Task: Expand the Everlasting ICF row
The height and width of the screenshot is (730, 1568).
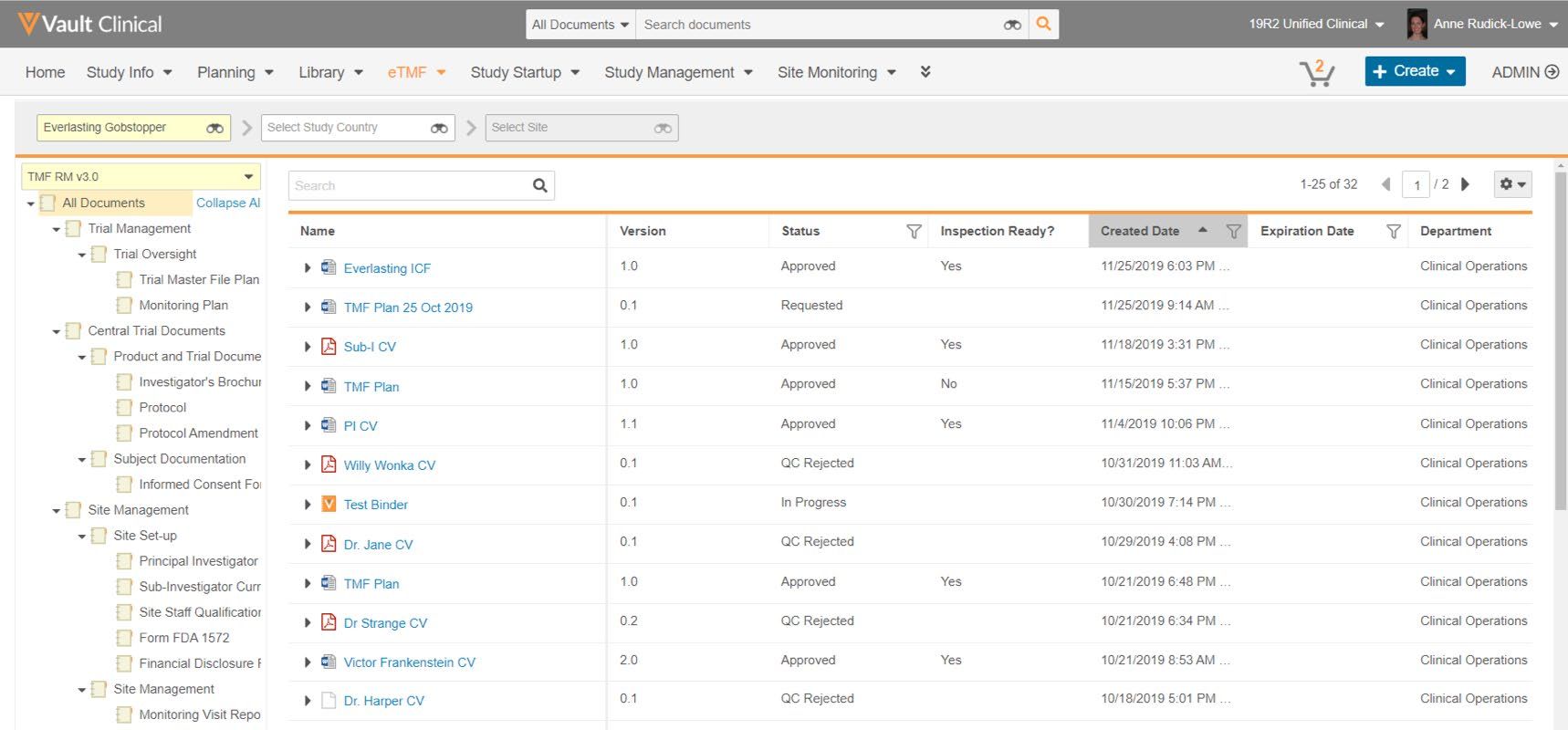Action: click(x=308, y=267)
